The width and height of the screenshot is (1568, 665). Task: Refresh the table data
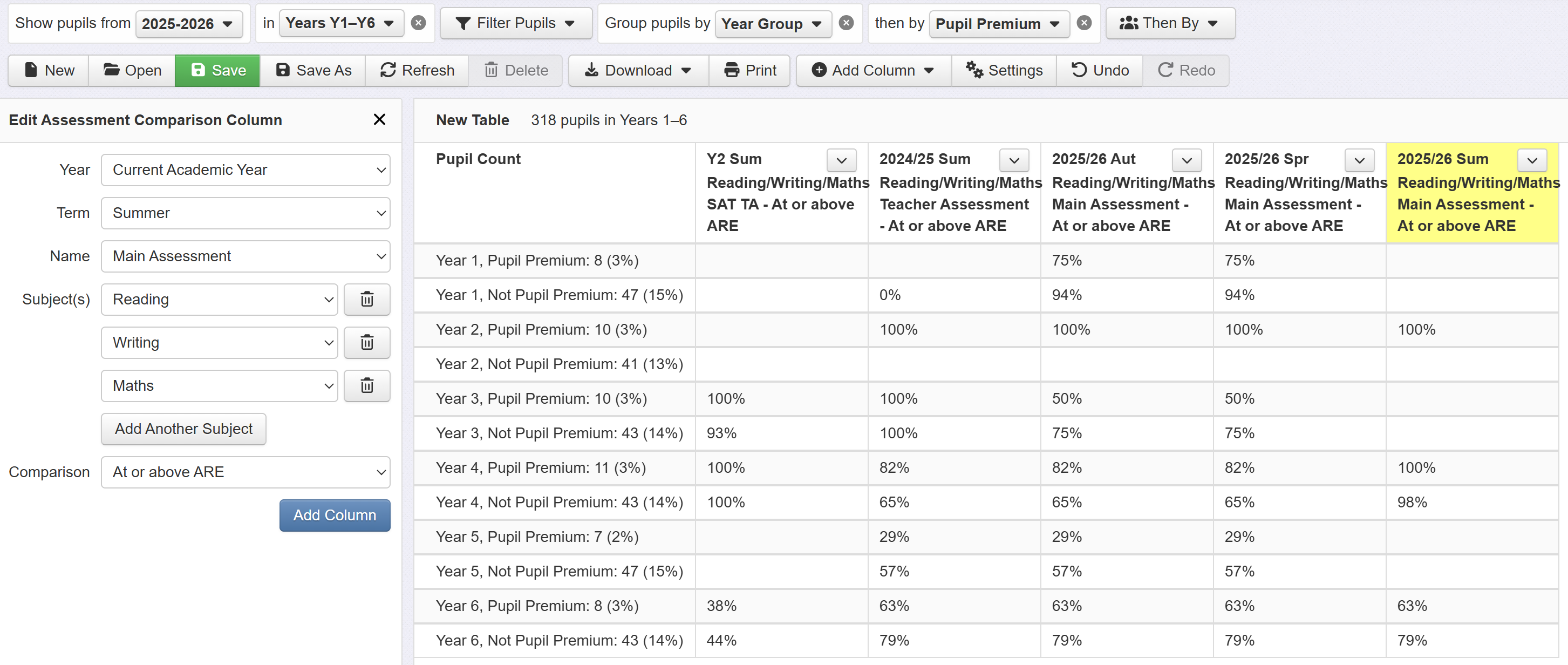click(417, 71)
